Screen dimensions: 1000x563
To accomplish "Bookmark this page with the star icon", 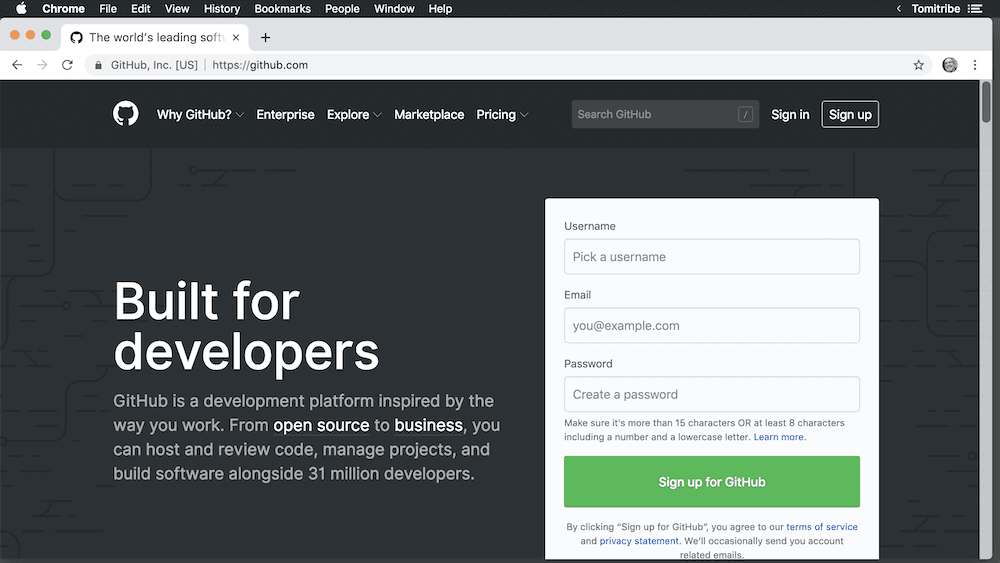I will [918, 65].
